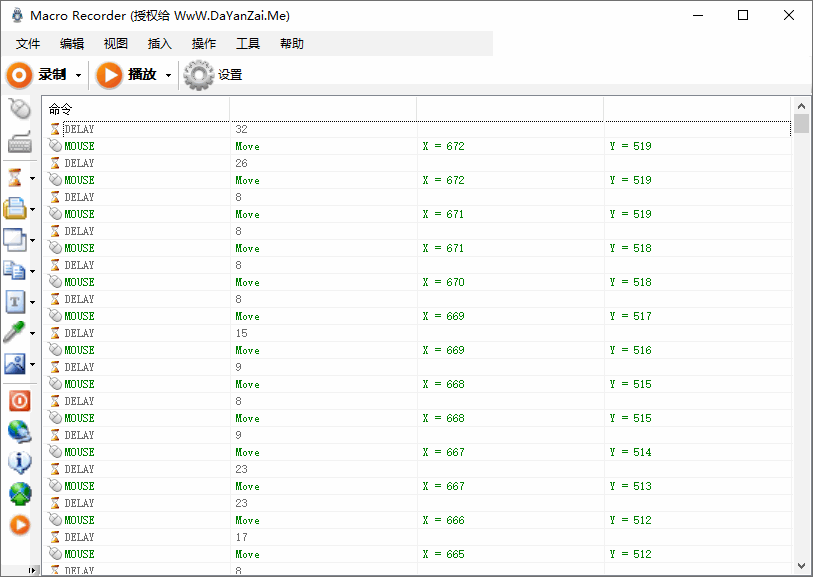Click the 播放 play button label
This screenshot has height=577, width=813.
tap(142, 75)
